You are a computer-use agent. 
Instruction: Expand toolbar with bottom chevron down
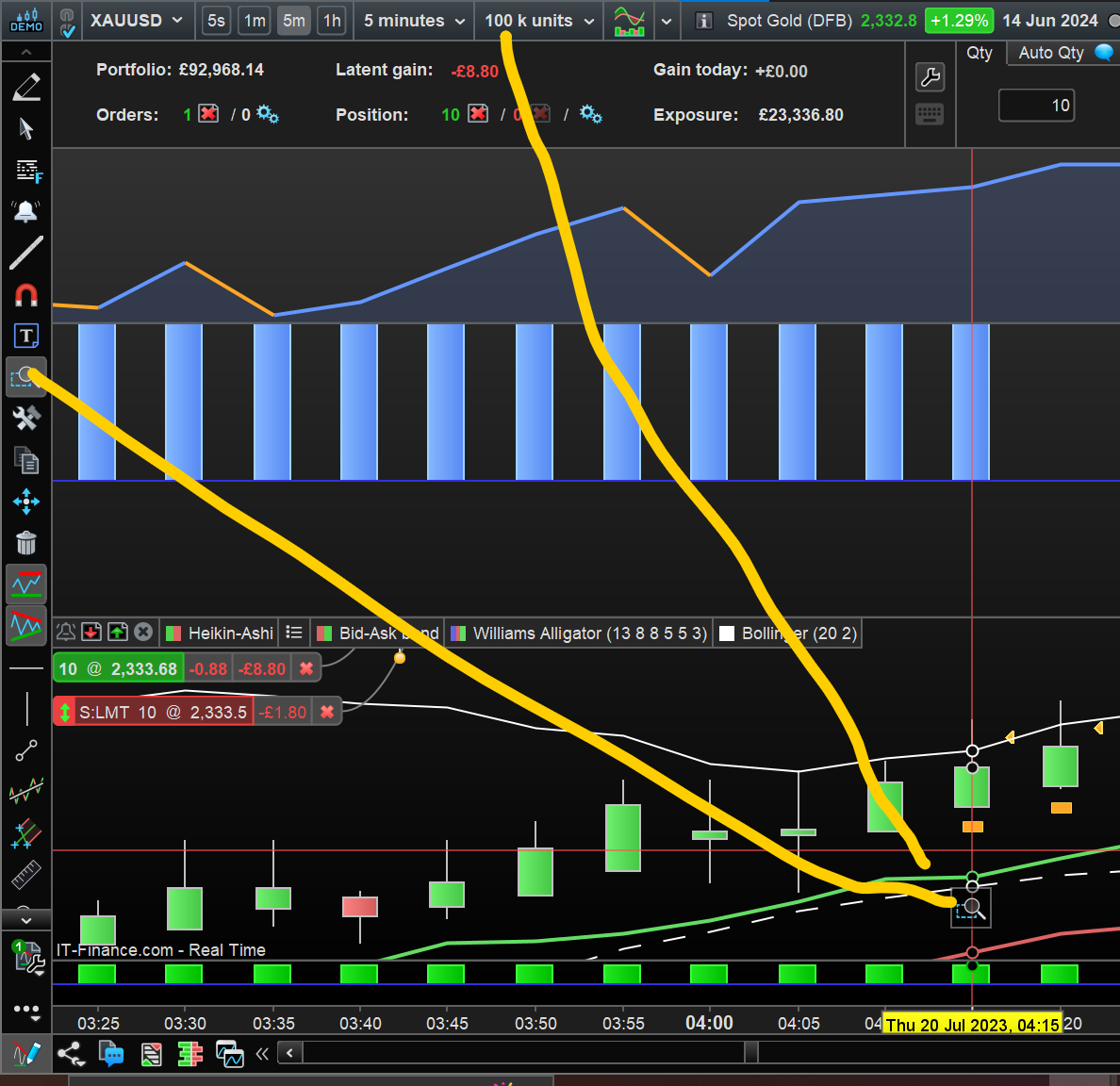click(26, 920)
